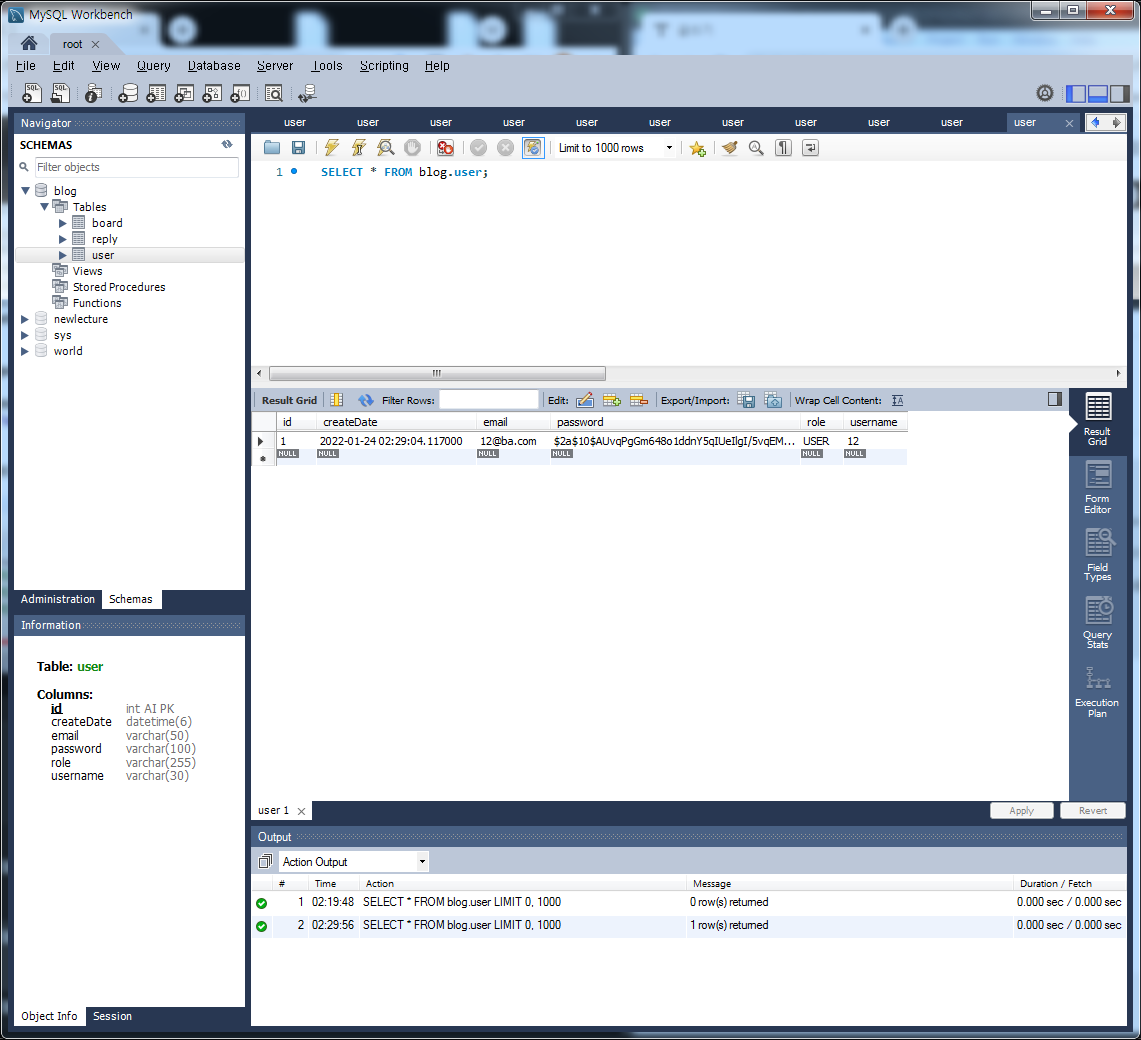Collapse the blog schema
The width and height of the screenshot is (1141, 1040).
click(25, 191)
